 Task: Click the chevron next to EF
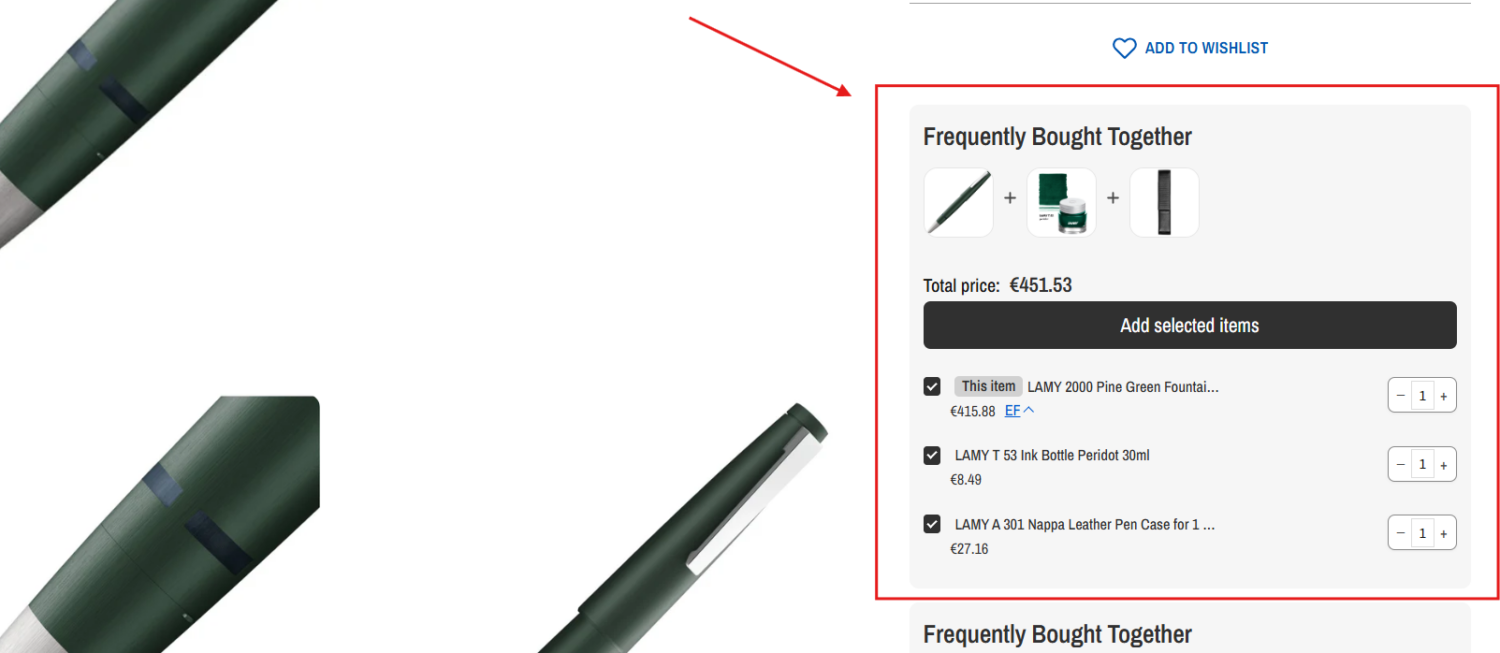[x=1029, y=411]
